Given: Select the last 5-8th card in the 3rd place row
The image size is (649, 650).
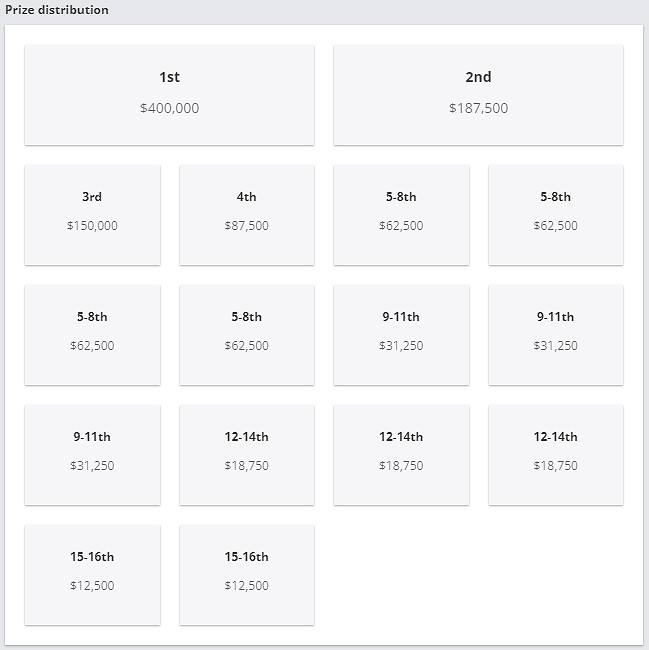Looking at the screenshot, I should (x=555, y=215).
